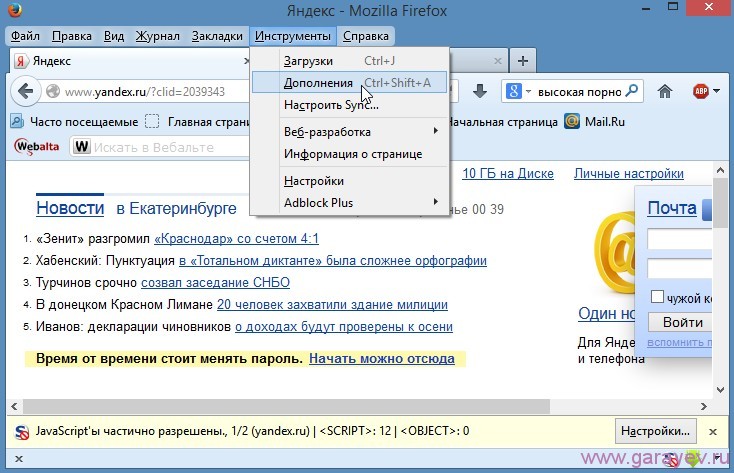Click the Back navigation arrow button
Image resolution: width=734 pixels, height=473 pixels.
25,91
